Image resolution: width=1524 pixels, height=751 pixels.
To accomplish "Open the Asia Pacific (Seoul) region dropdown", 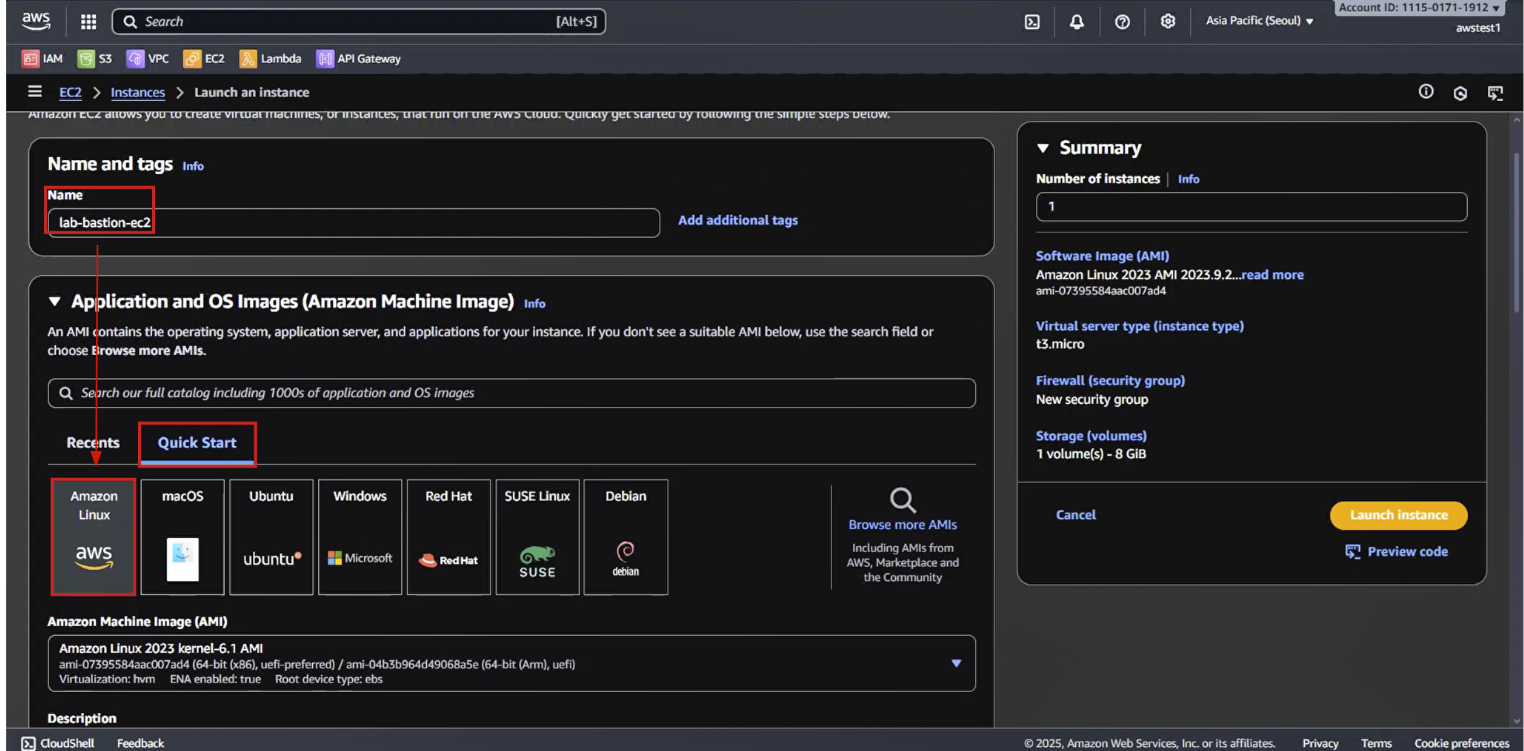I will pos(1259,21).
